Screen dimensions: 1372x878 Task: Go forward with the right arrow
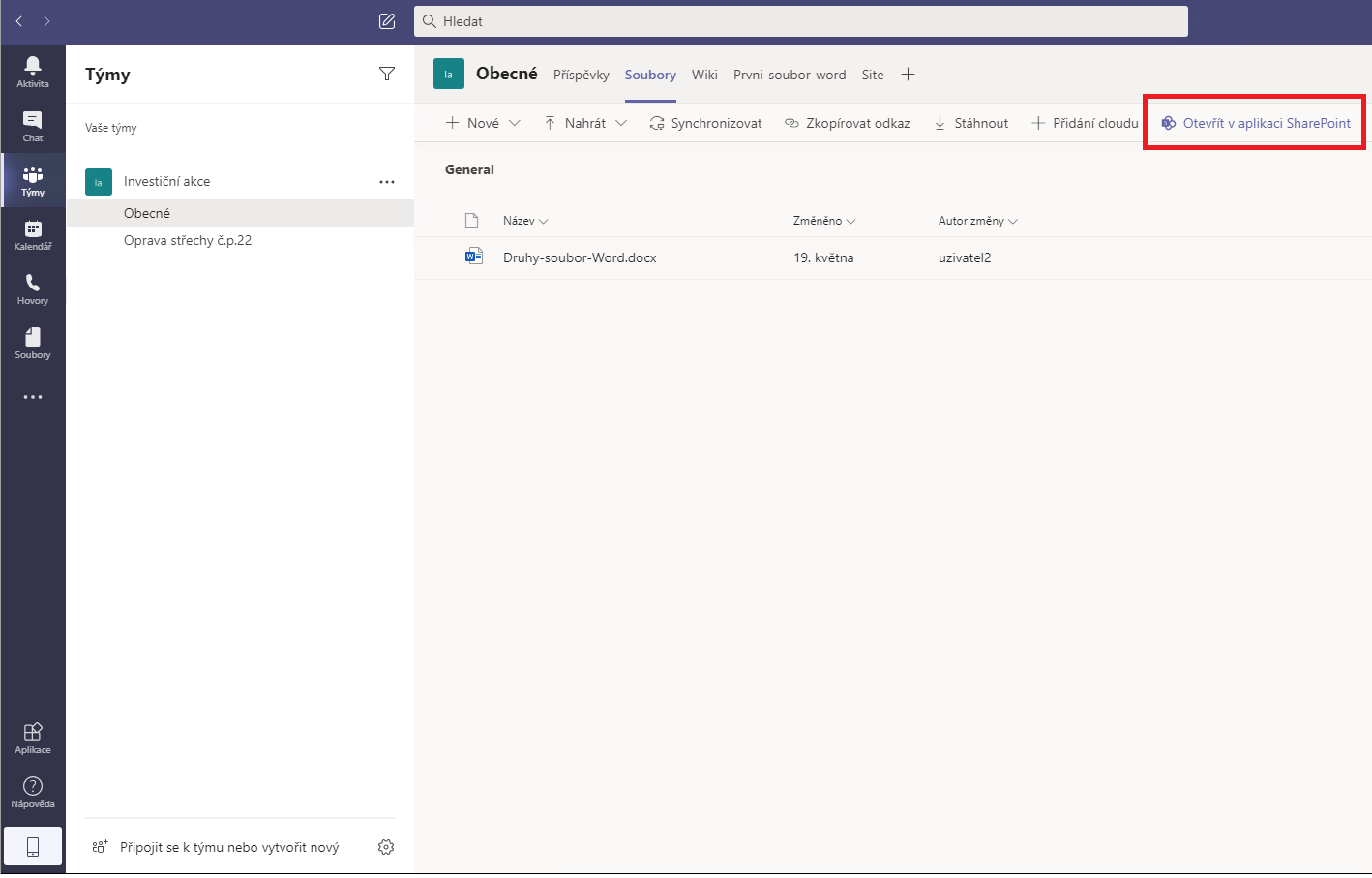(x=46, y=21)
